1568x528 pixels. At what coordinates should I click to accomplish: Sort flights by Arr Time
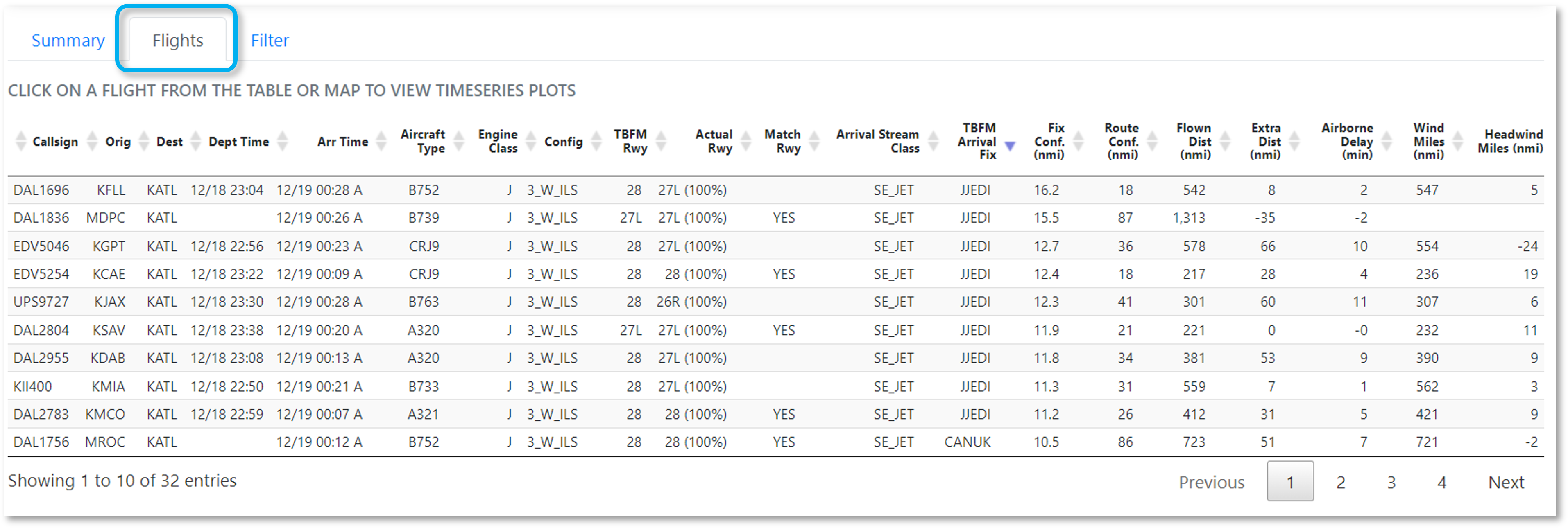coord(342,142)
